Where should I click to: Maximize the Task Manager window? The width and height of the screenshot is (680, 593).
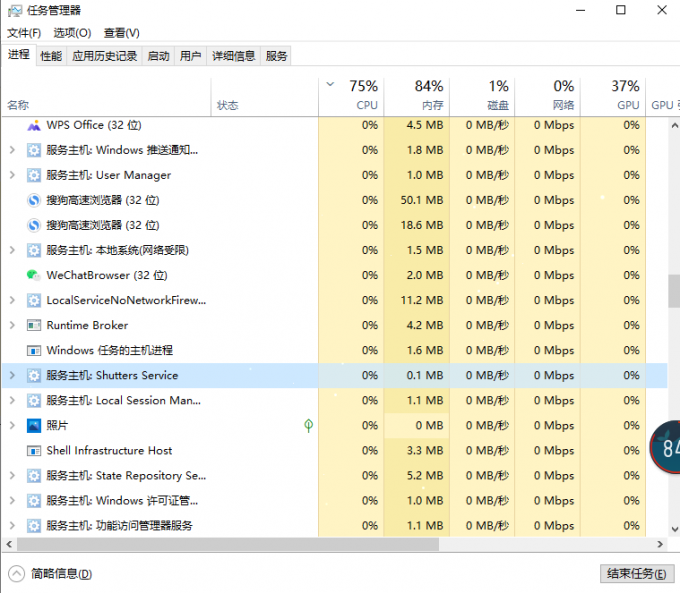pos(621,10)
